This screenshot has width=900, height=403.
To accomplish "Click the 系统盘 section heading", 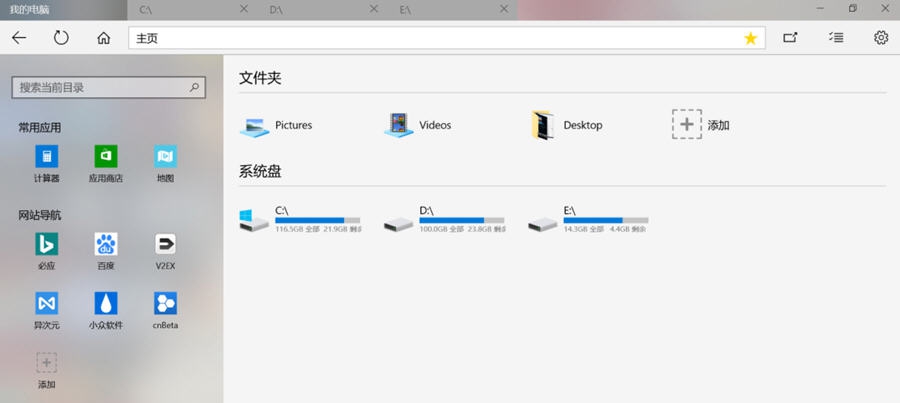I will pos(260,171).
